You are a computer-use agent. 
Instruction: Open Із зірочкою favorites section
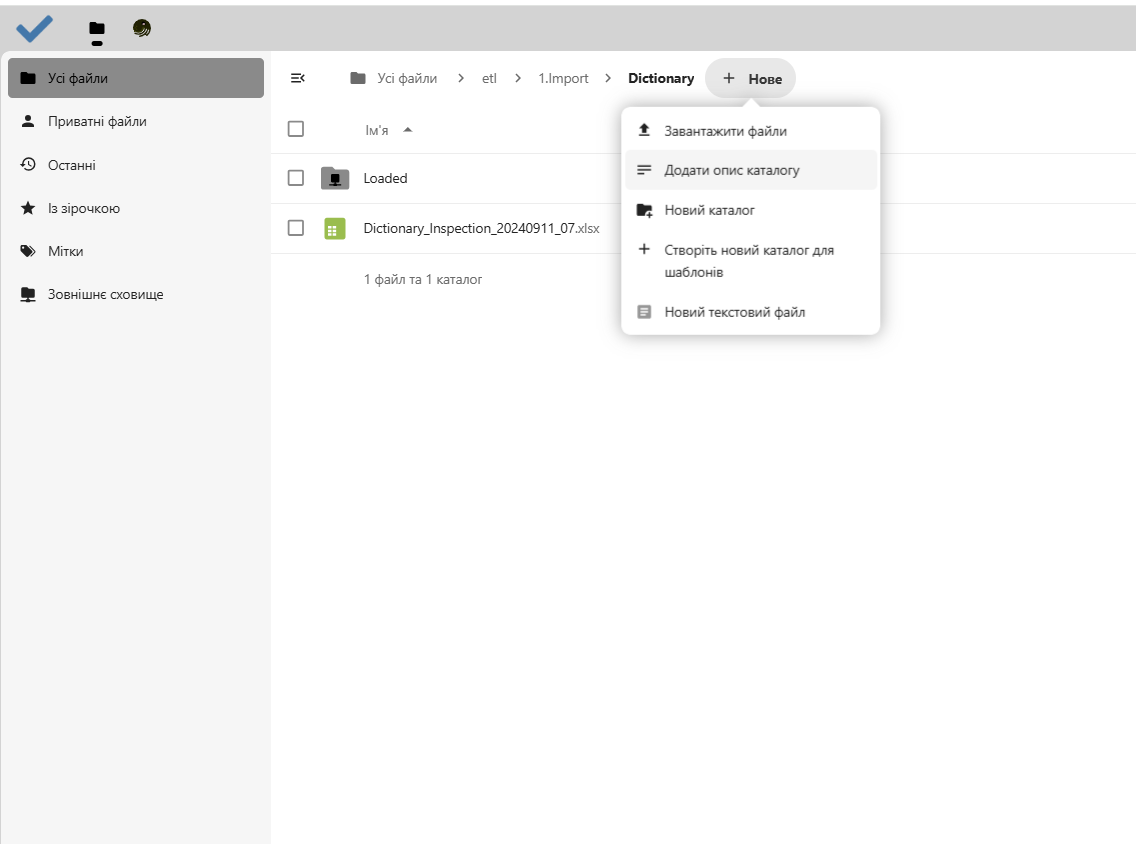pos(84,208)
